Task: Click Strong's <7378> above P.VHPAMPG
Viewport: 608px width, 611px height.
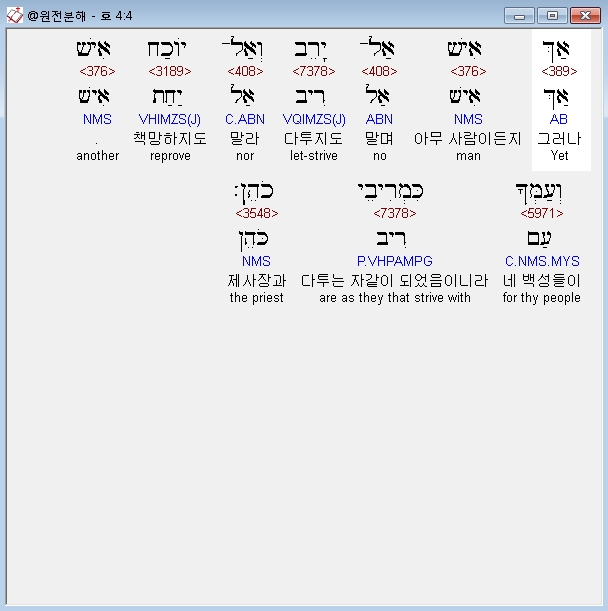Action: (395, 213)
